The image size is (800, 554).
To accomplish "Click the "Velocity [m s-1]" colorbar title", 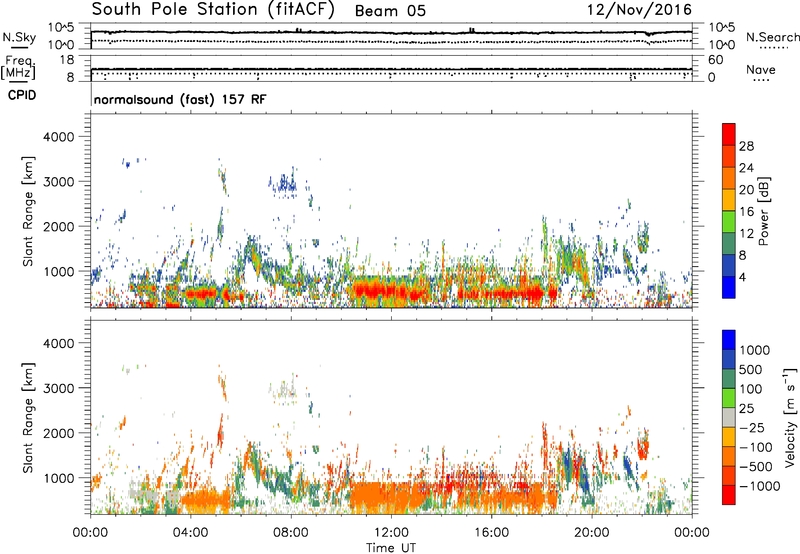I will tap(790, 417).
